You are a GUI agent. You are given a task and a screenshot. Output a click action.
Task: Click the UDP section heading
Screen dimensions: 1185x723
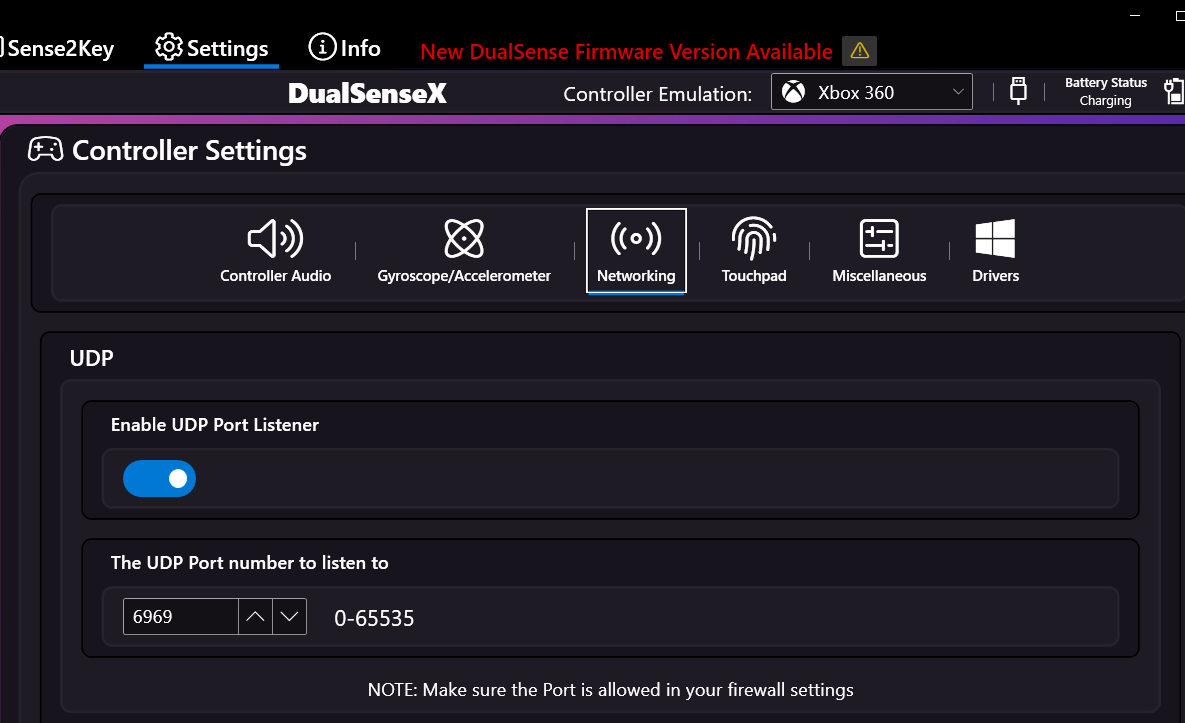(x=91, y=358)
